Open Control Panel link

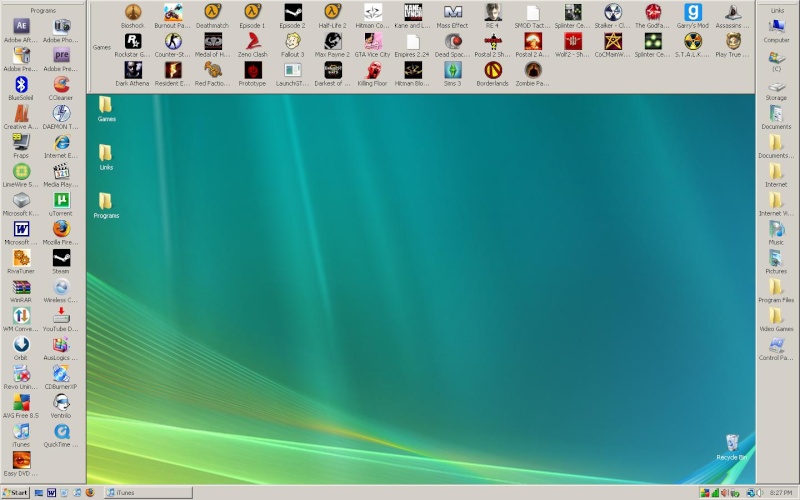(x=776, y=348)
